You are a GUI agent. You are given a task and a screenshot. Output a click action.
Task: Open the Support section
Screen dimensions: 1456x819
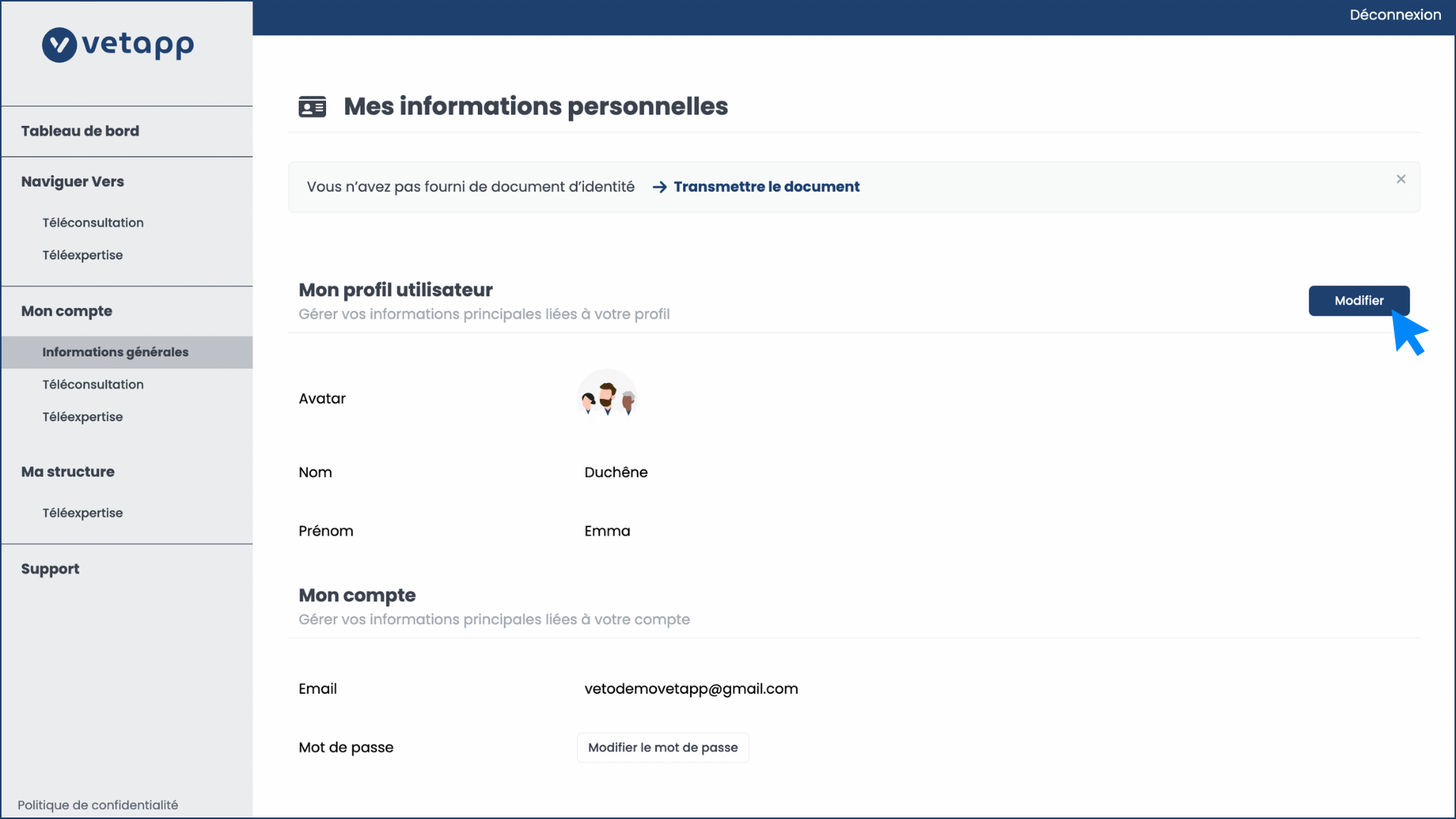(x=50, y=570)
